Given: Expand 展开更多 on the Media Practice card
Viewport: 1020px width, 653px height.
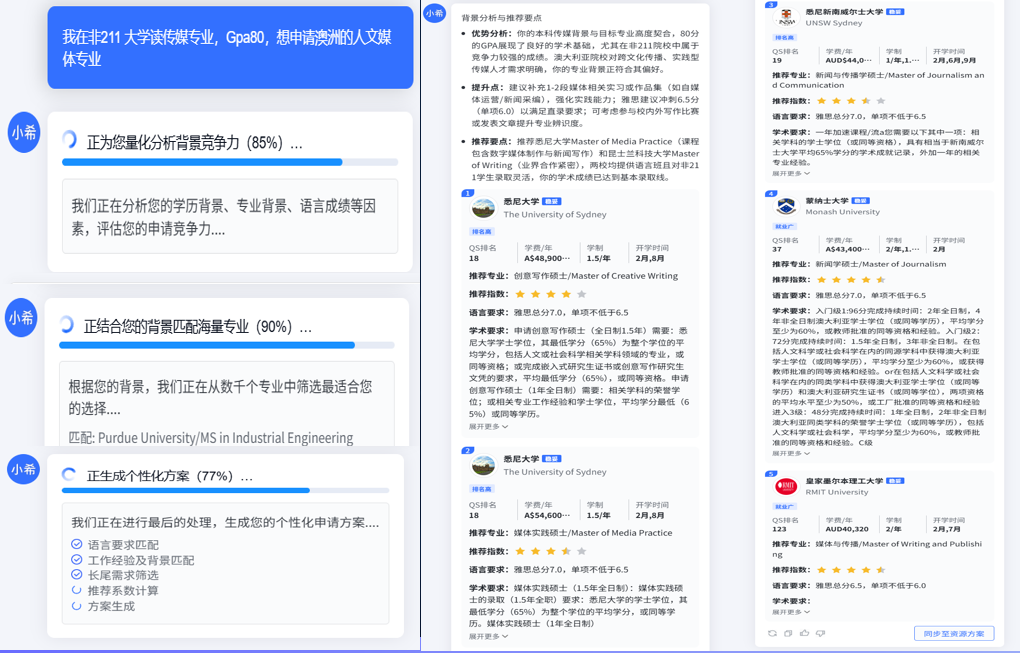Looking at the screenshot, I should 489,636.
